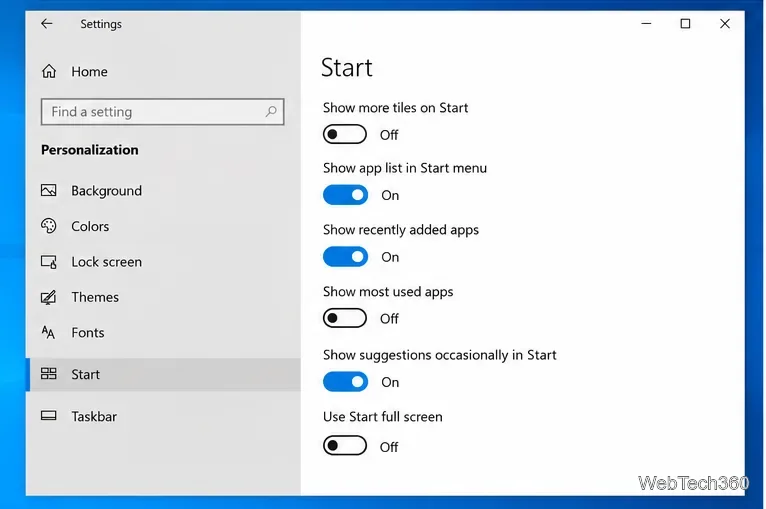The image size is (766, 509).
Task: Minimize the Settings window
Action: tap(646, 23)
